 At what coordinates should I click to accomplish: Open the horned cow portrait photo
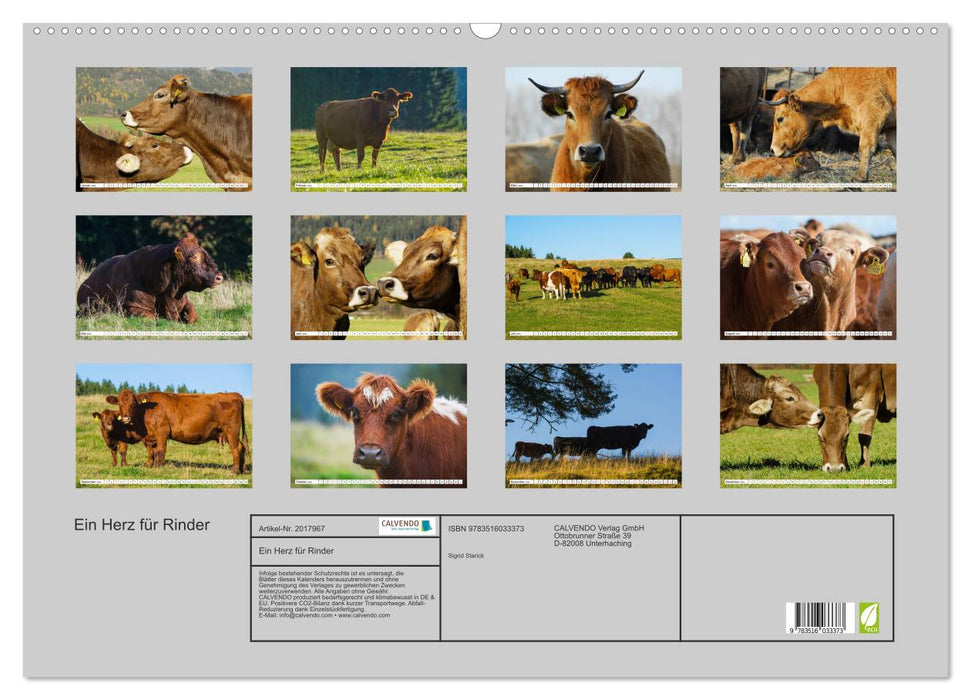coord(593,129)
